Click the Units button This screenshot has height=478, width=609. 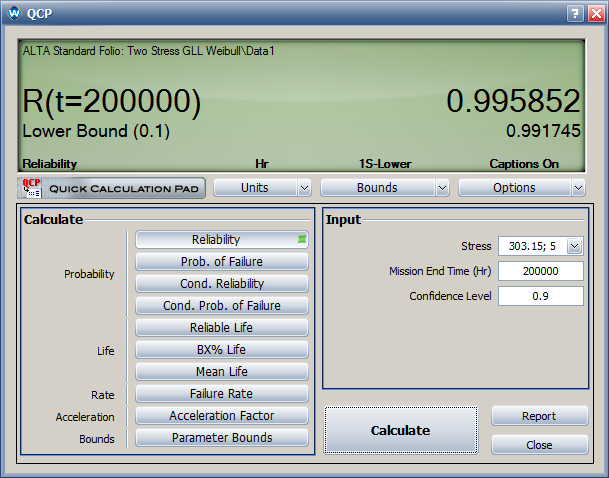pyautogui.click(x=255, y=188)
